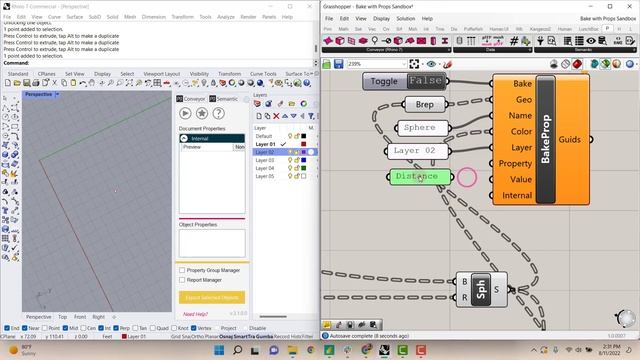Click Layer 04 green color swatch
This screenshot has height=360, width=640.
(x=304, y=168)
